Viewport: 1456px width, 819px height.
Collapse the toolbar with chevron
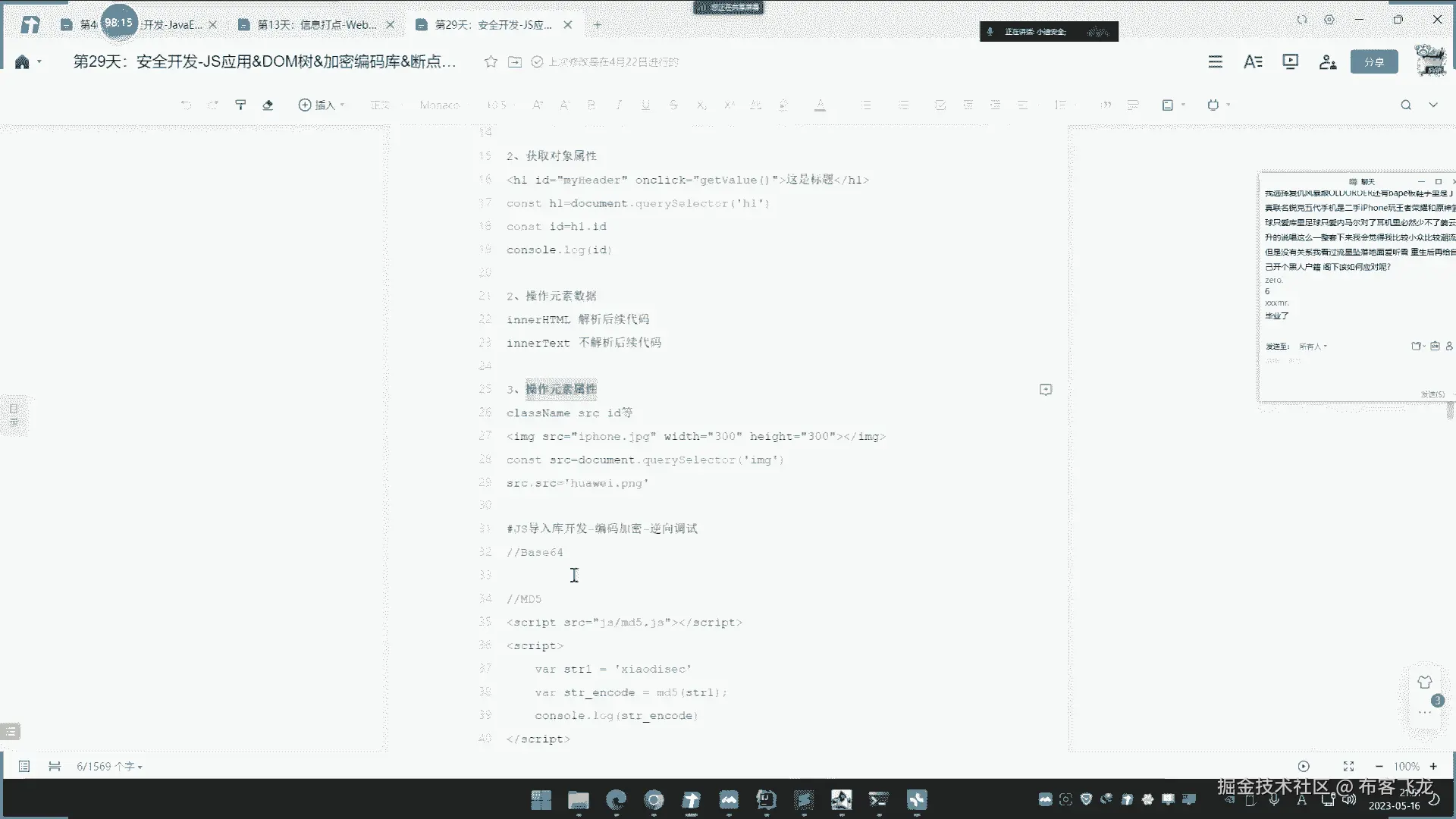point(1432,105)
